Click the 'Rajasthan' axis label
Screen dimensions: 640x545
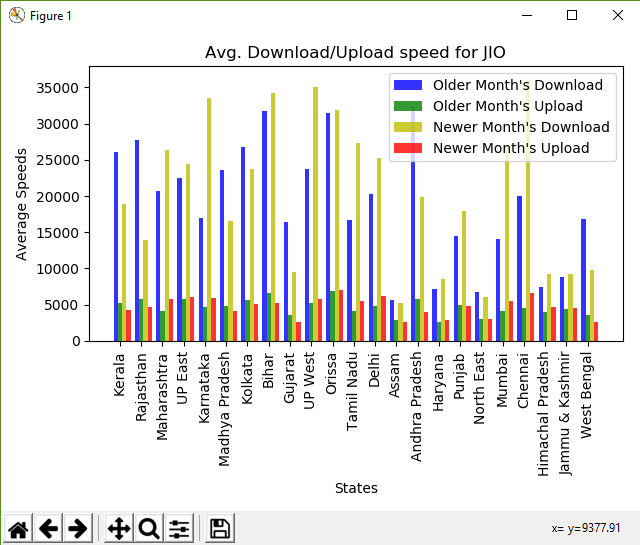click(x=141, y=387)
